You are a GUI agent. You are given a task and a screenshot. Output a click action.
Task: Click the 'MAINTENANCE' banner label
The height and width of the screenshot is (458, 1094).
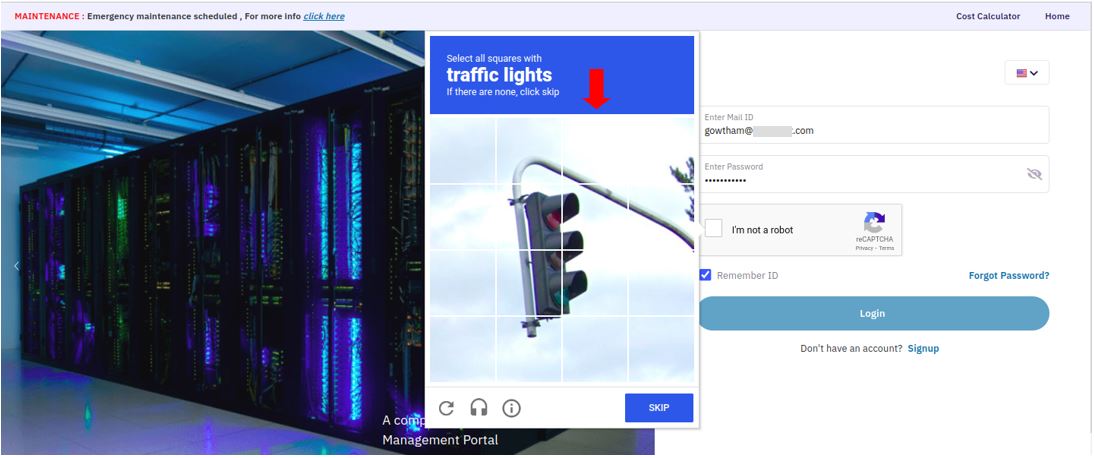47,16
